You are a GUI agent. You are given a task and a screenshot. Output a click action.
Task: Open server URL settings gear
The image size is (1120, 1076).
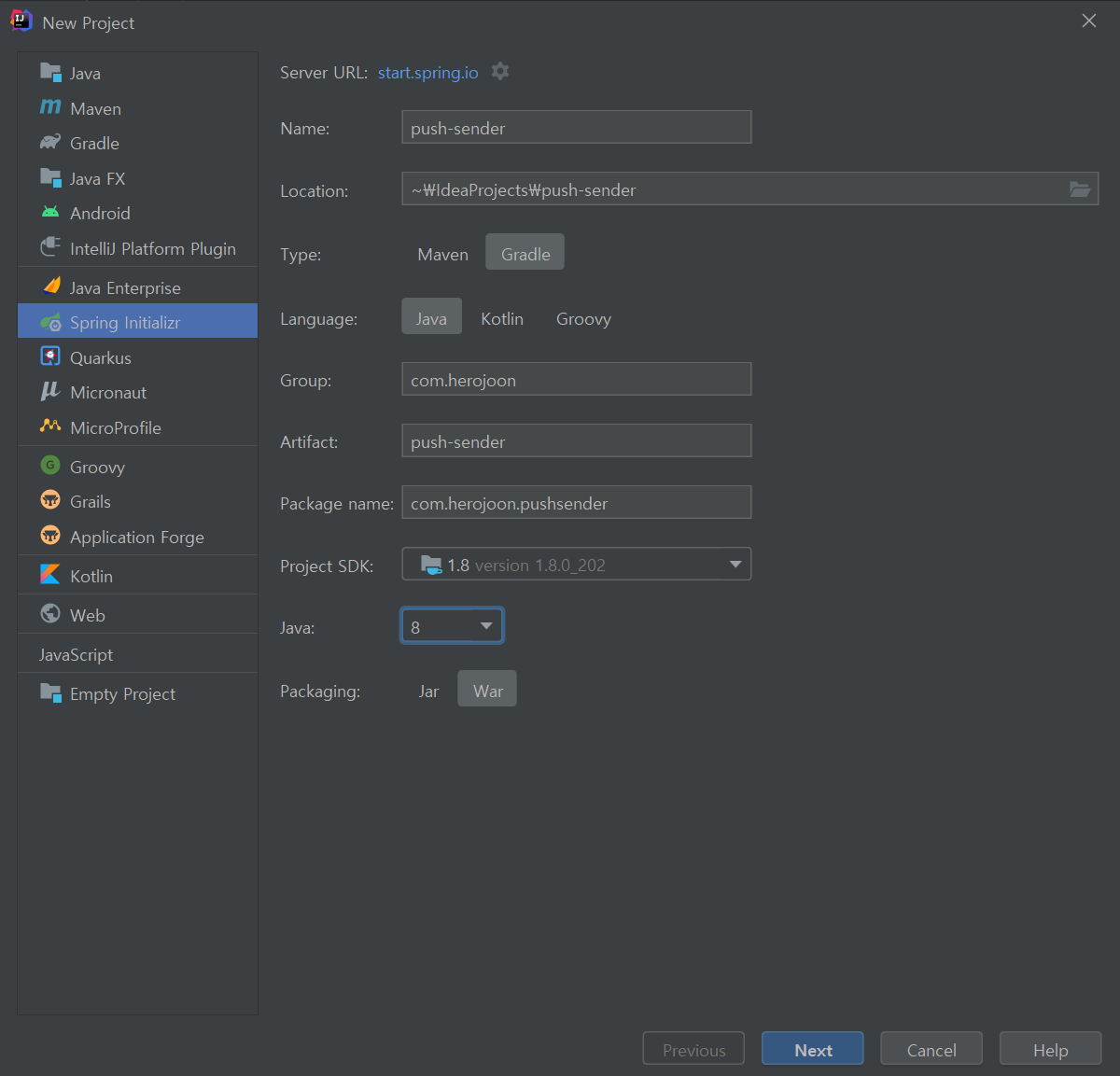pyautogui.click(x=500, y=71)
